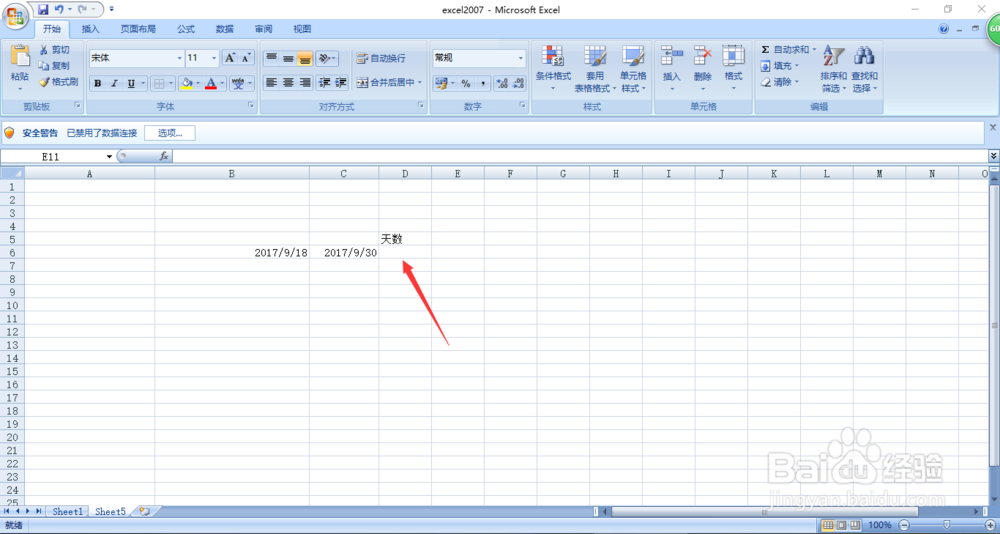The height and width of the screenshot is (534, 1000).
Task: Apply comma style
Action: click(x=483, y=84)
